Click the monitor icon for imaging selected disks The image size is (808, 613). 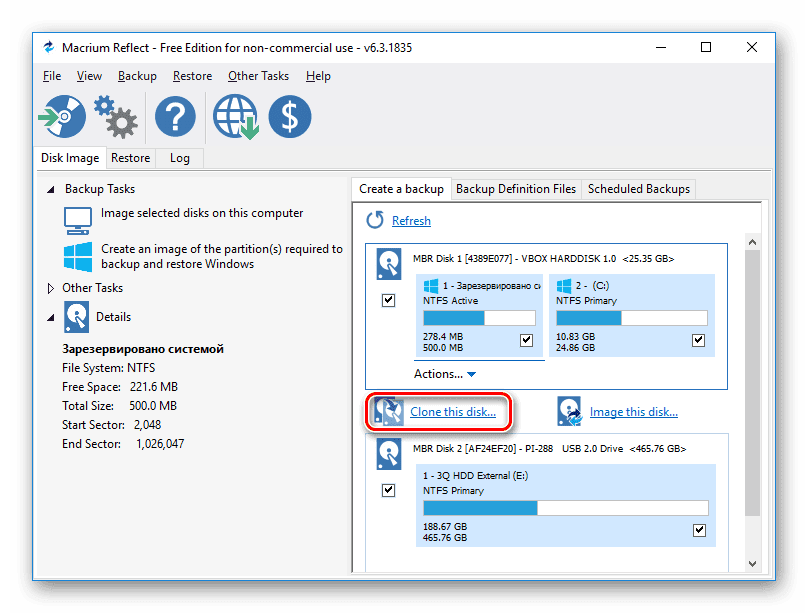(x=78, y=220)
